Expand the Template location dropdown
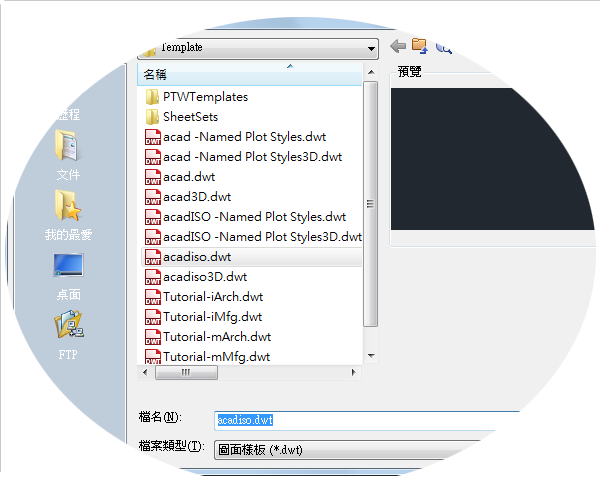 tap(371, 49)
